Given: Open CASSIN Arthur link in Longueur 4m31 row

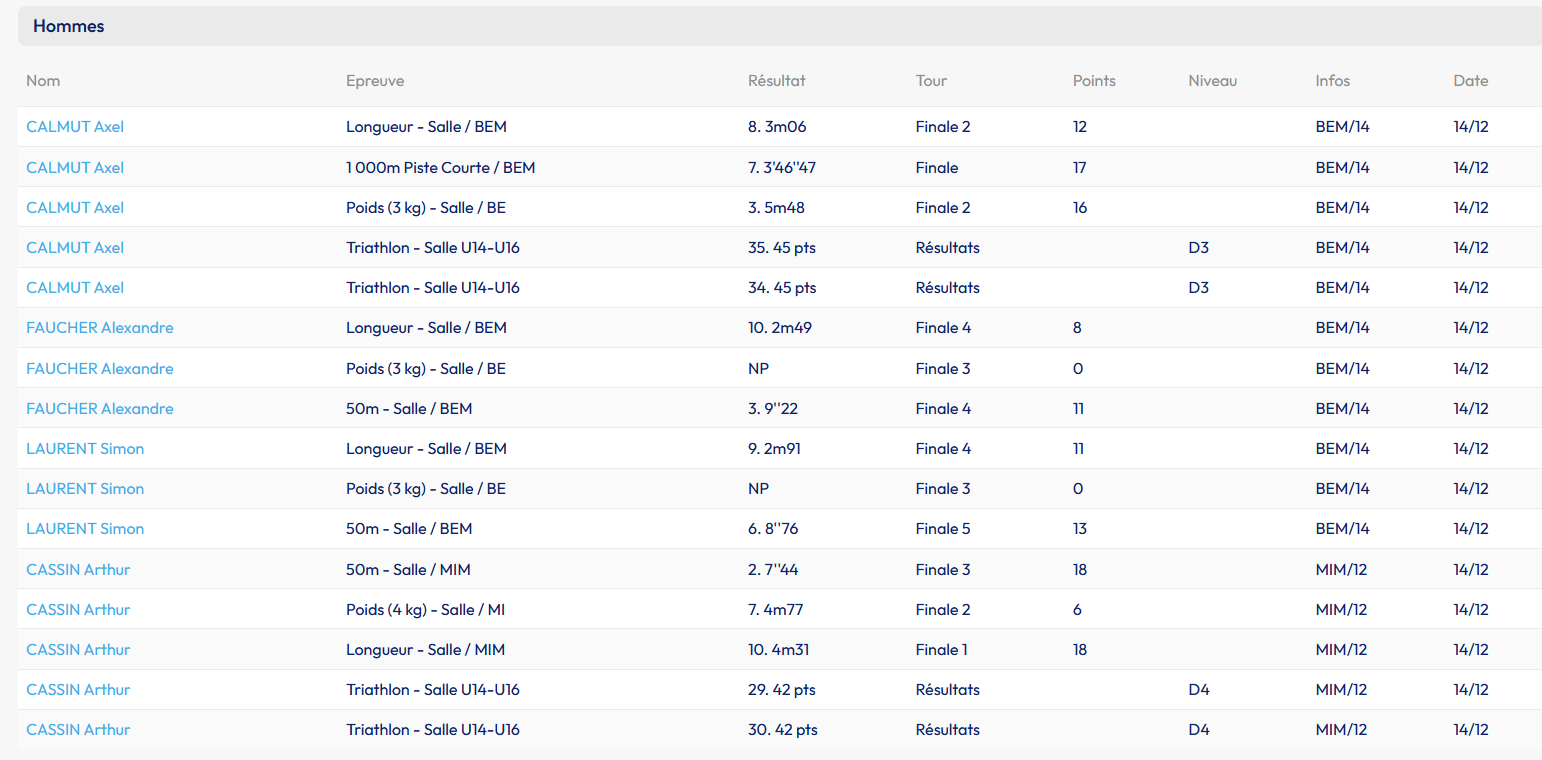Looking at the screenshot, I should point(78,650).
